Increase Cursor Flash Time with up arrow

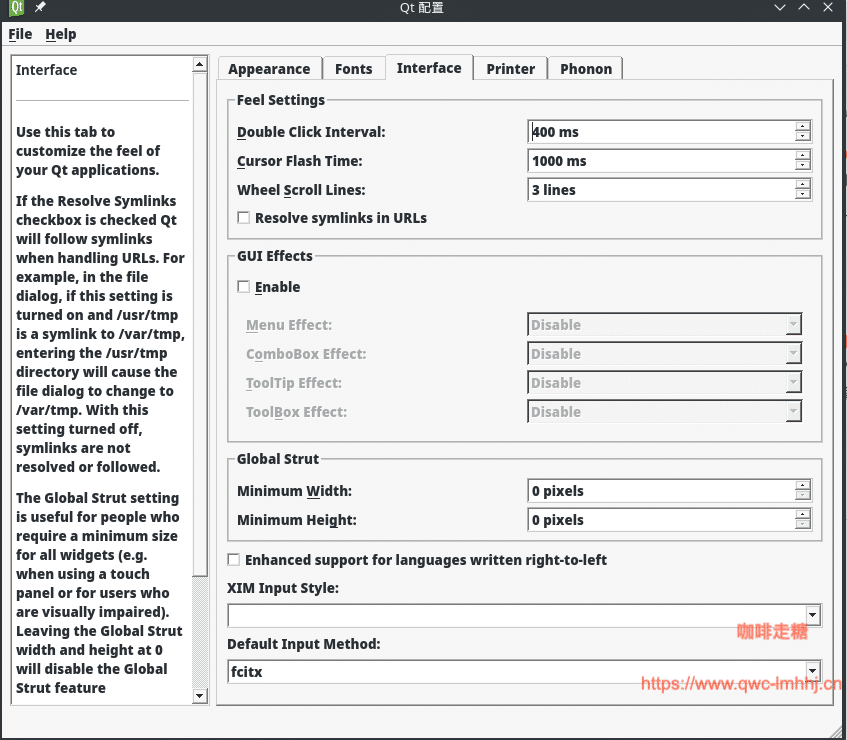click(x=803, y=156)
